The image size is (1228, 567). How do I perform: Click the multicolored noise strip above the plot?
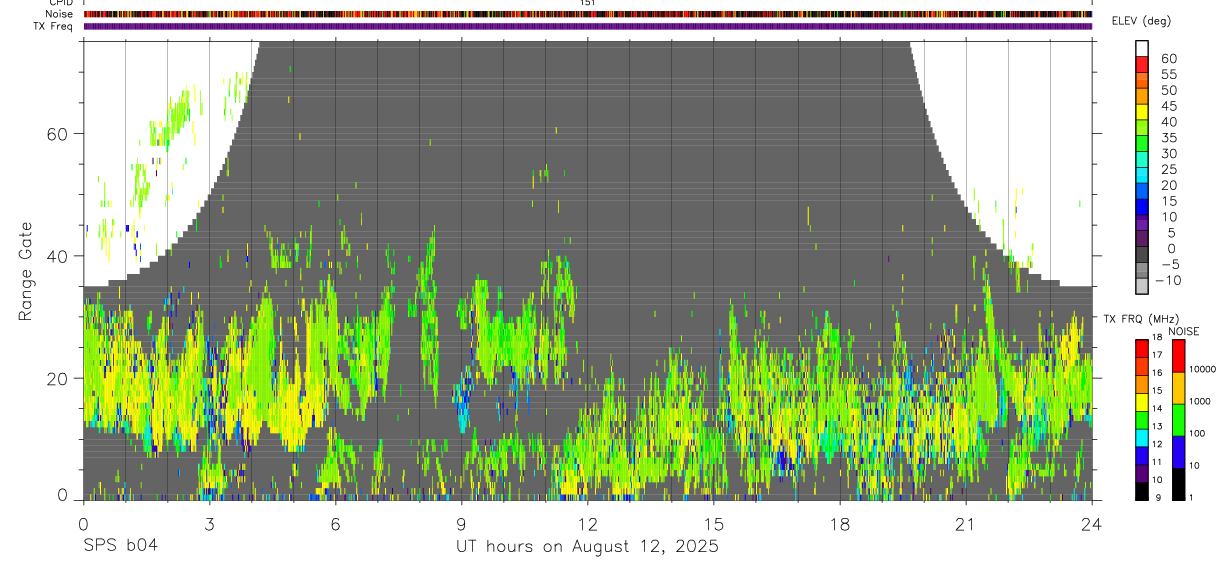(588, 14)
